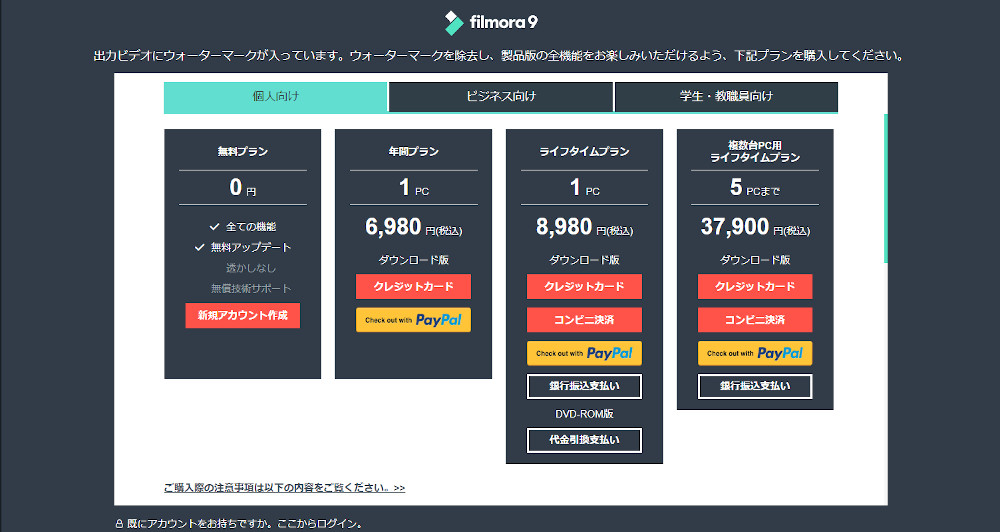The width and height of the screenshot is (1000, 532).
Task: Click the 6,980 円 price text
Action: click(x=413, y=227)
